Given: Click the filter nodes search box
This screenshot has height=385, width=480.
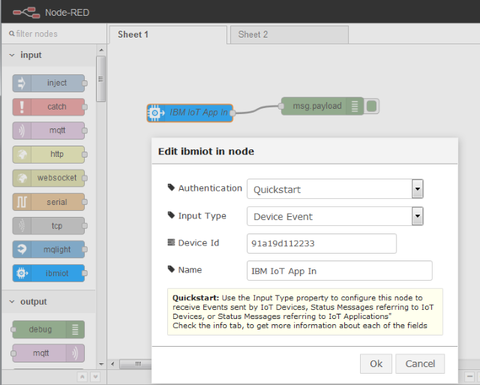Looking at the screenshot, I should (x=55, y=34).
